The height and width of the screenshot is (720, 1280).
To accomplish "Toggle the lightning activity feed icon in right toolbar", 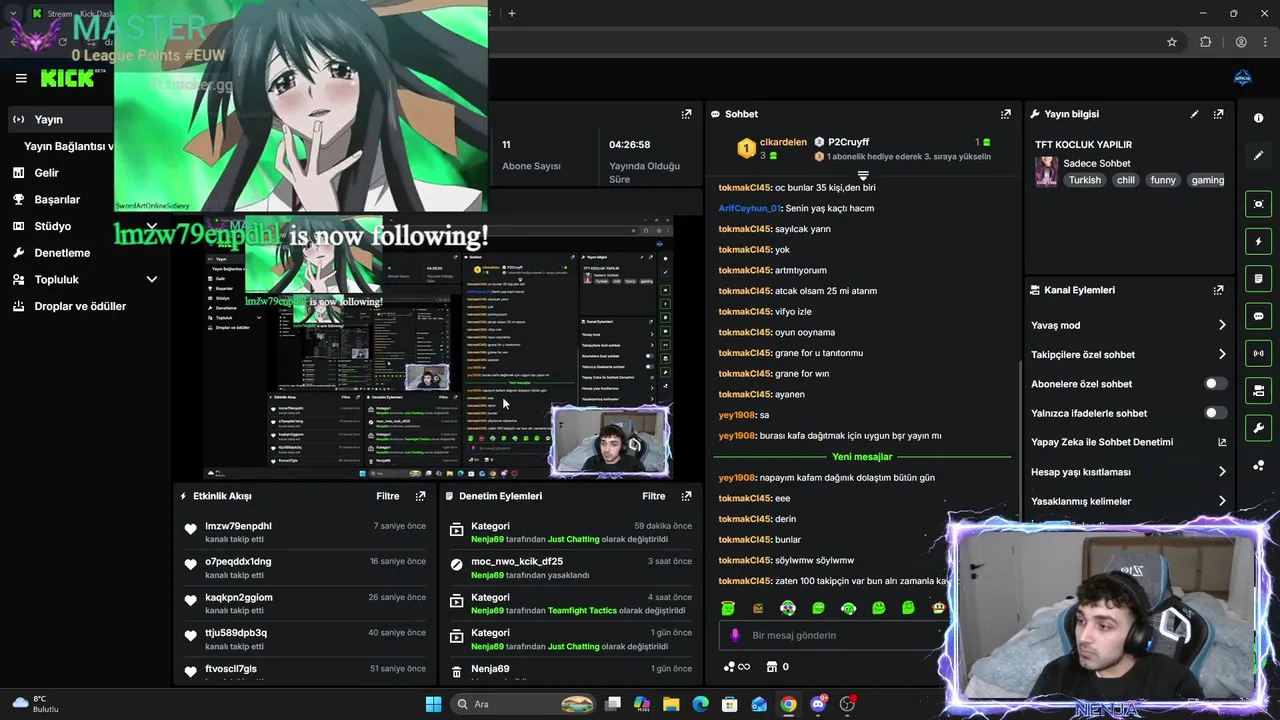I will point(1258,241).
